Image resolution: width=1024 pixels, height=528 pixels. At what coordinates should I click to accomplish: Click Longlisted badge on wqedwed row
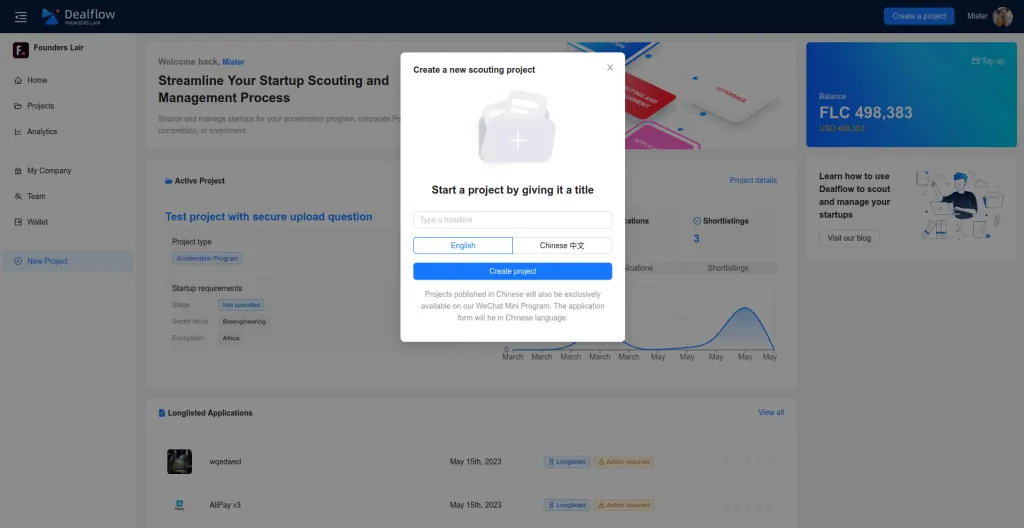pyautogui.click(x=567, y=461)
